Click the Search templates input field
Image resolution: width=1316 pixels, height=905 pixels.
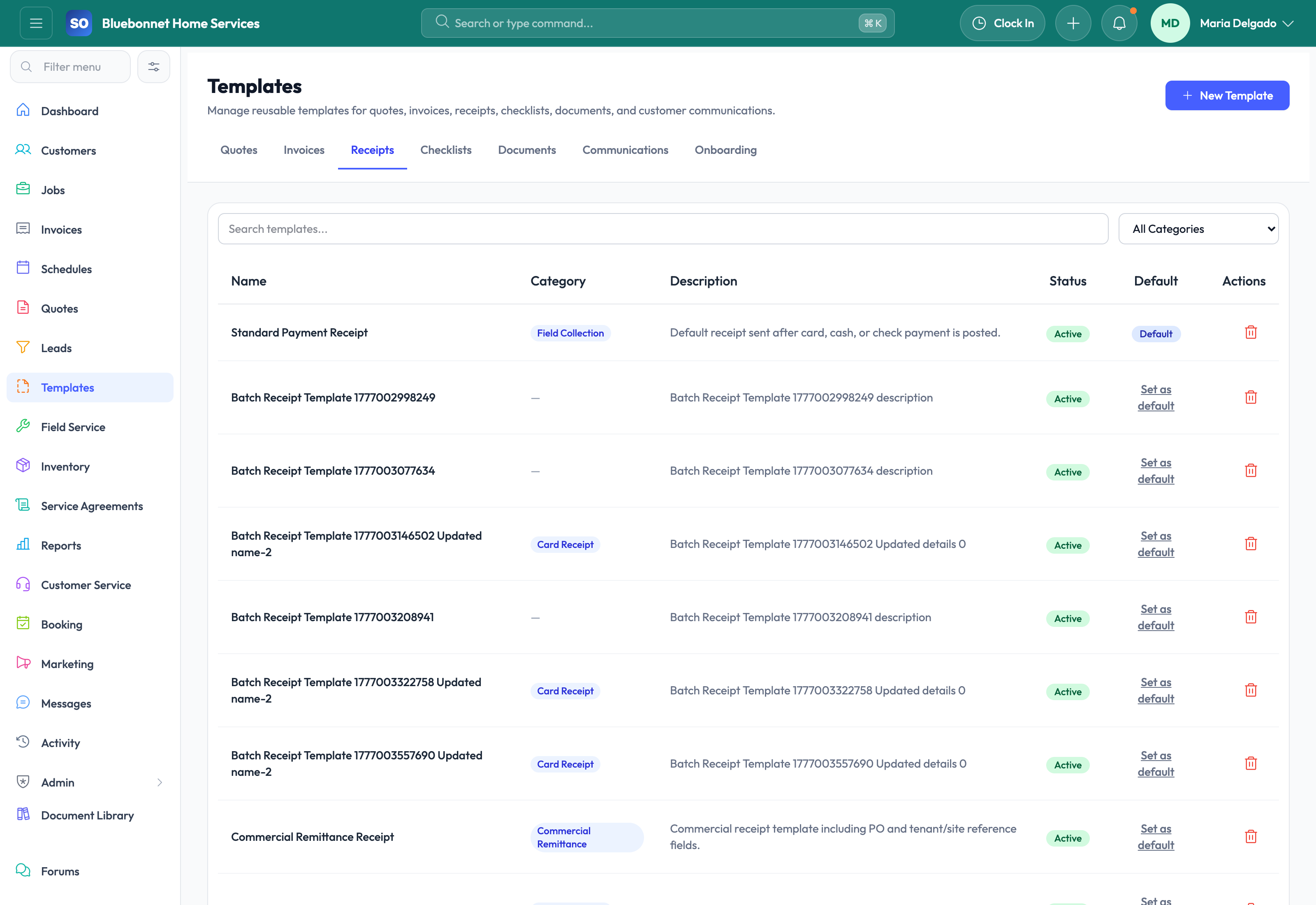663,229
